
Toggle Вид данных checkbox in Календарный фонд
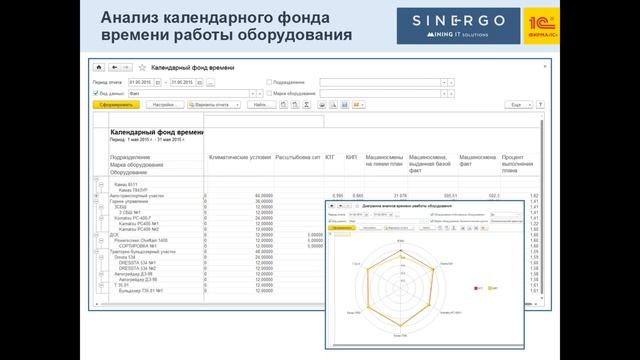coord(96,93)
